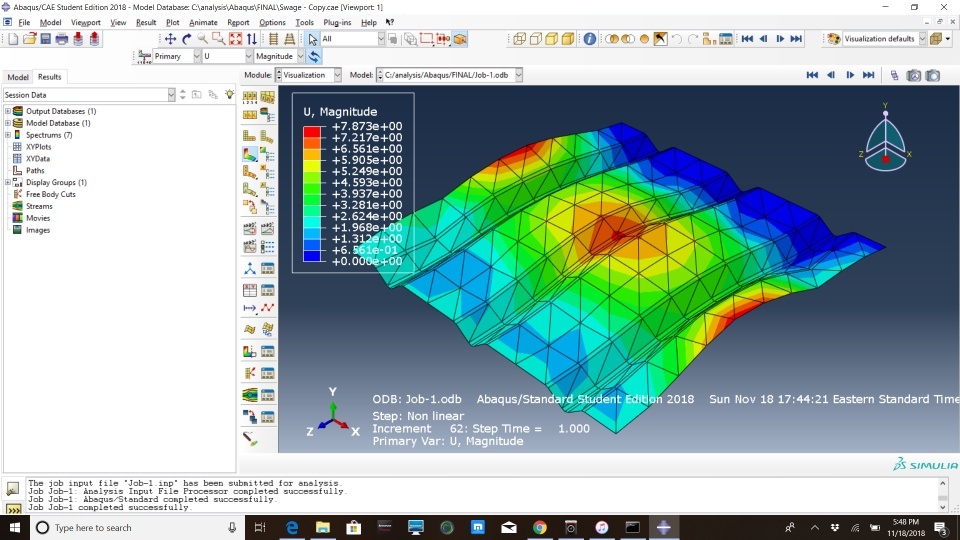This screenshot has height=540, width=960.
Task: Jump to first frame in toolbar
Action: click(747, 39)
